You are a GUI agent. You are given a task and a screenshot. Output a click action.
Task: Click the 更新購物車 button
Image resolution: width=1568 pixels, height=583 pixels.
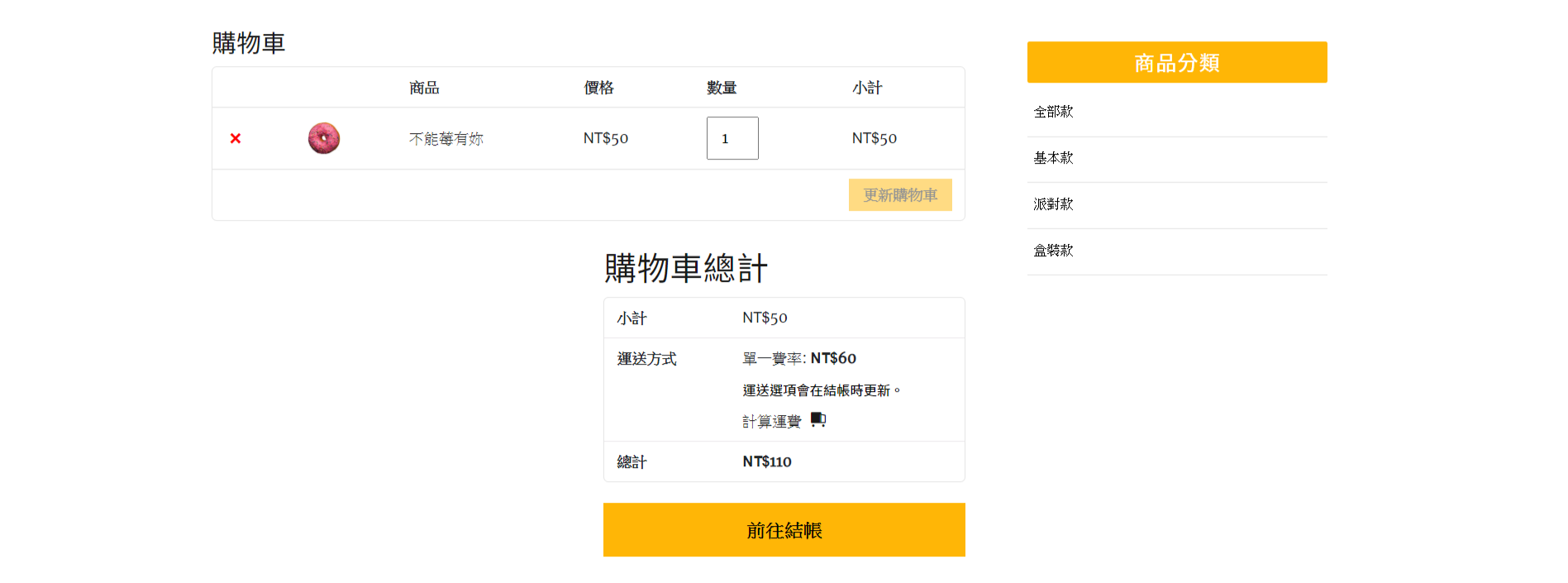899,195
